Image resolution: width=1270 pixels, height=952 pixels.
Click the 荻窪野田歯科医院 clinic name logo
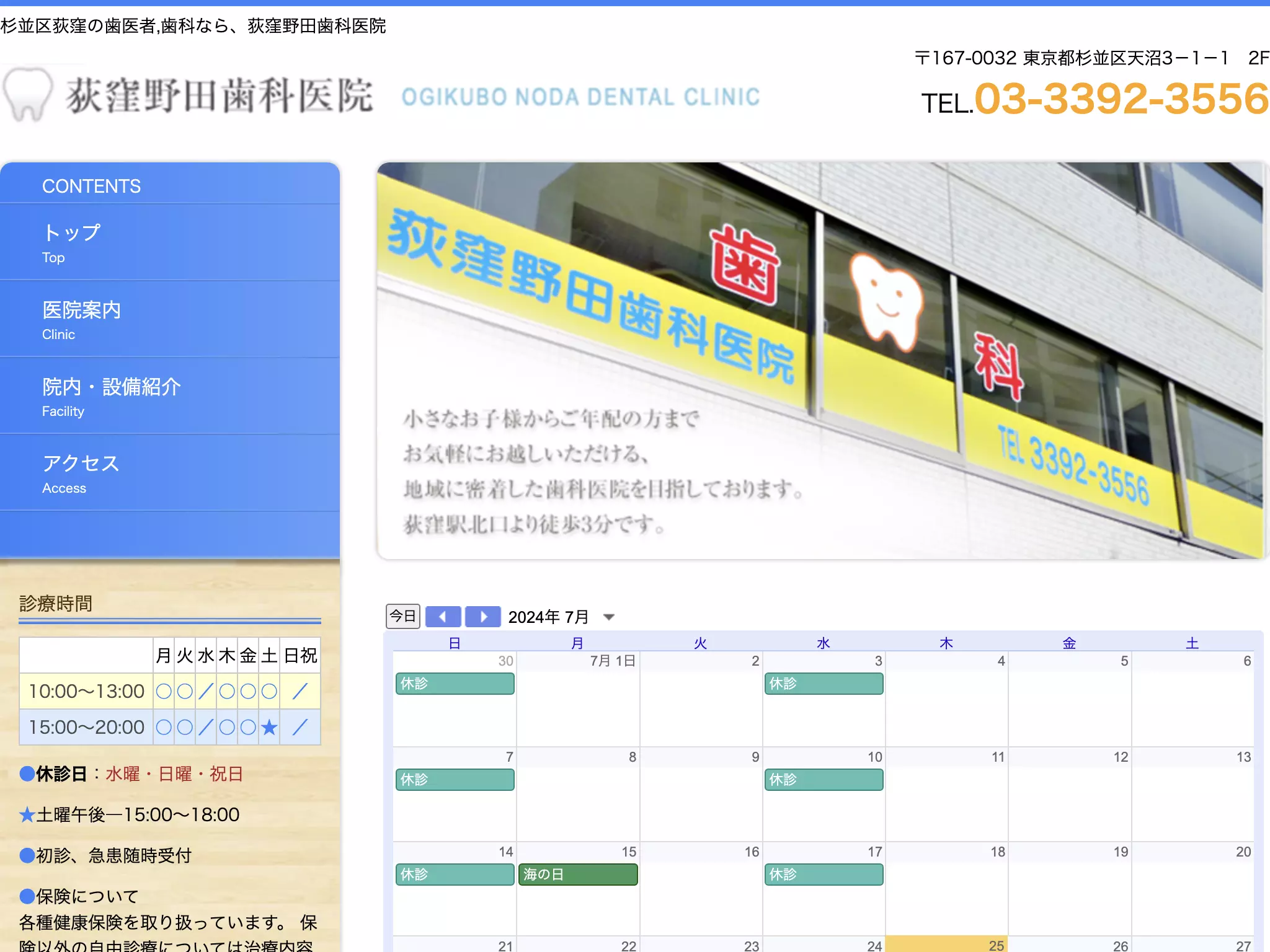[x=220, y=96]
